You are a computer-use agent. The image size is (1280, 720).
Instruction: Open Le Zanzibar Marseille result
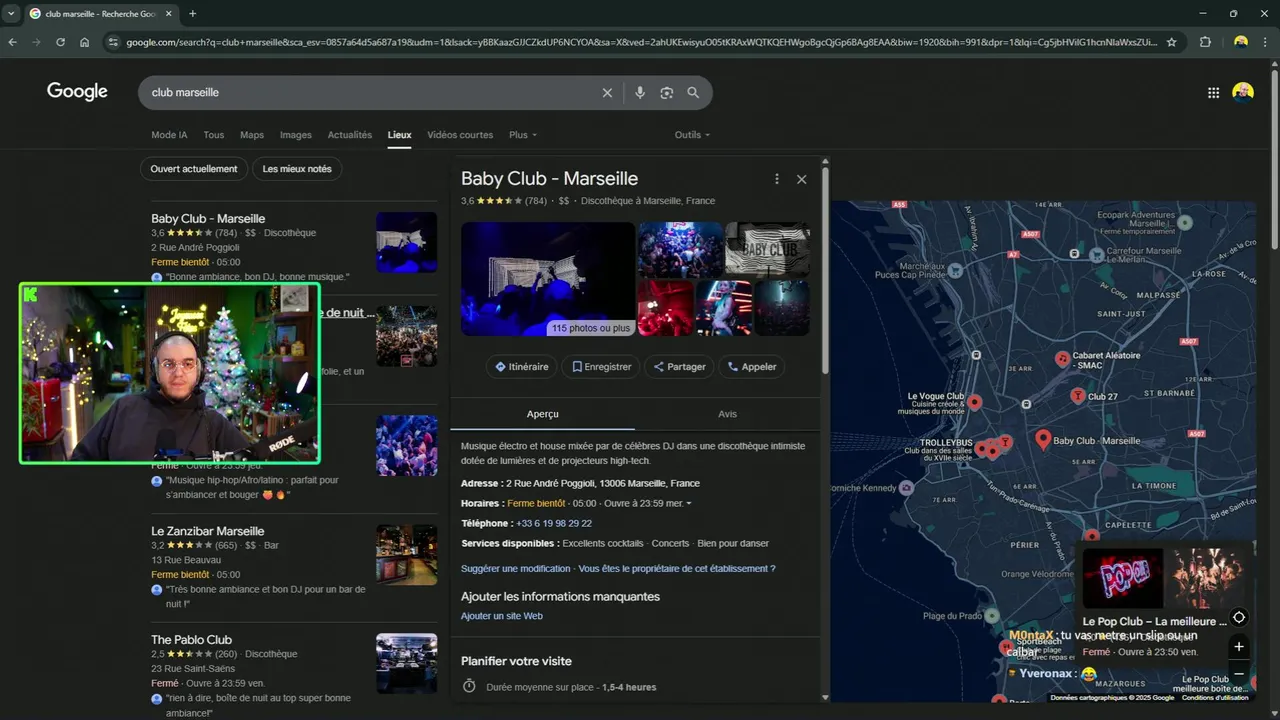(208, 531)
